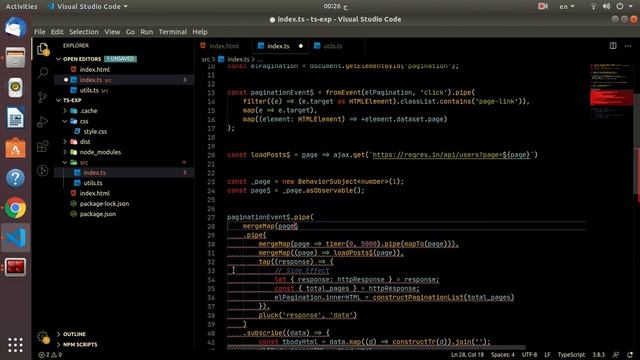Open the Files manager from the dock

click(16, 58)
